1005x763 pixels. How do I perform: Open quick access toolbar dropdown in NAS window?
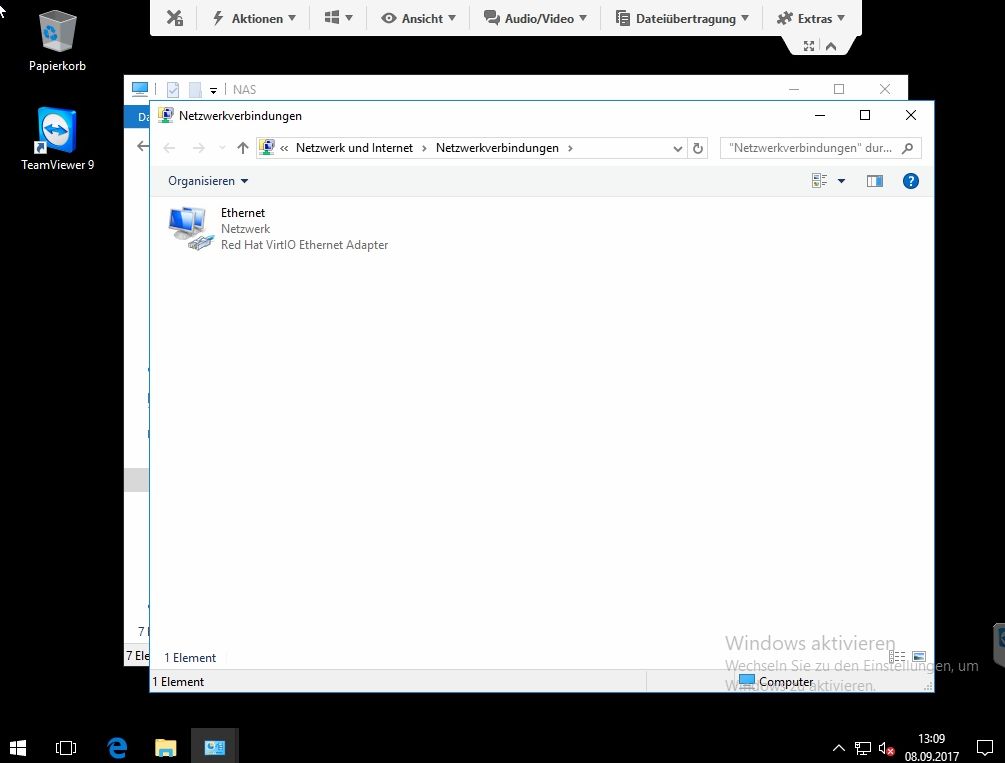pos(213,90)
